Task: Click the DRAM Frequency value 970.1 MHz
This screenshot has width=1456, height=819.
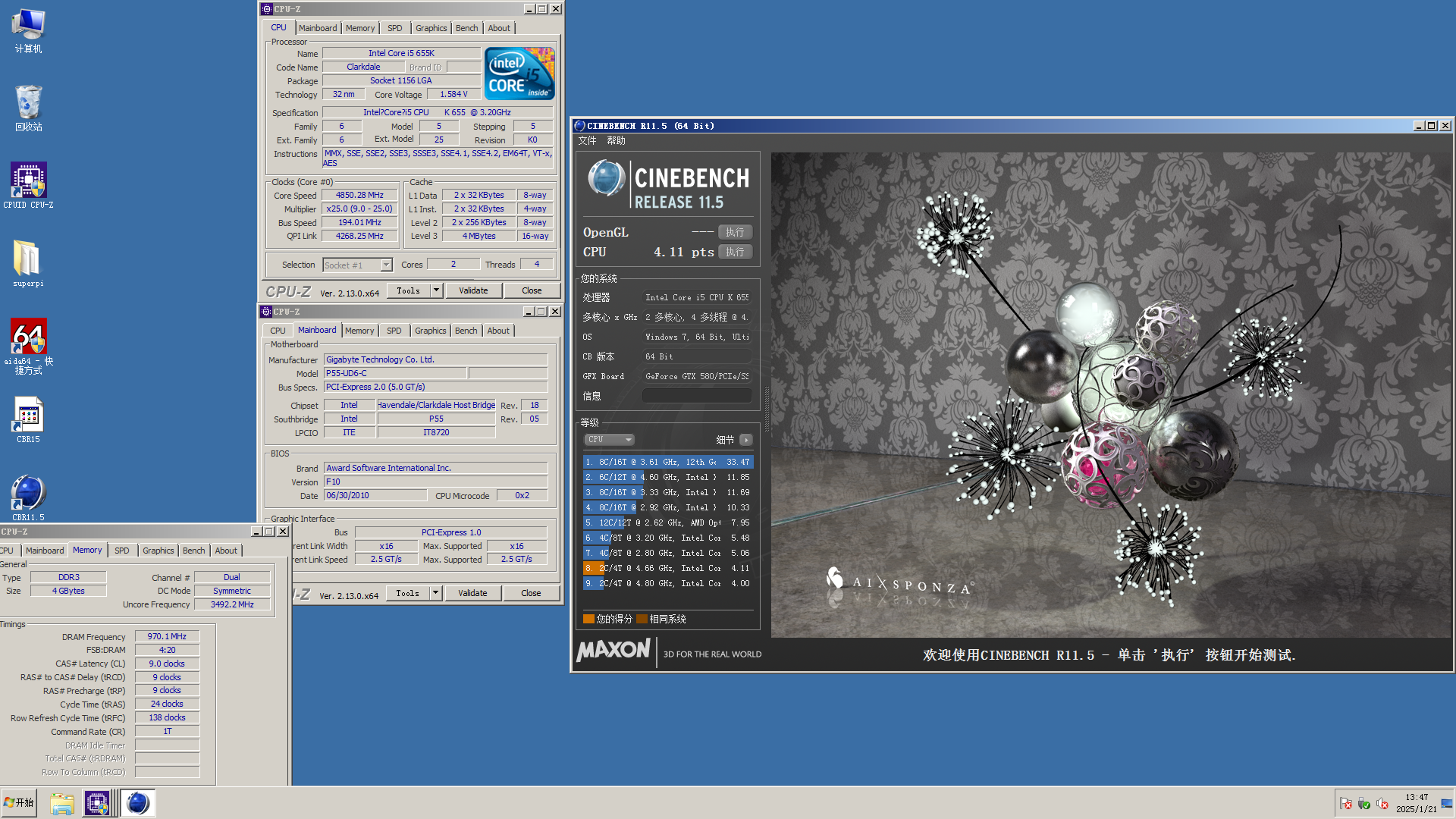Action: (x=167, y=636)
